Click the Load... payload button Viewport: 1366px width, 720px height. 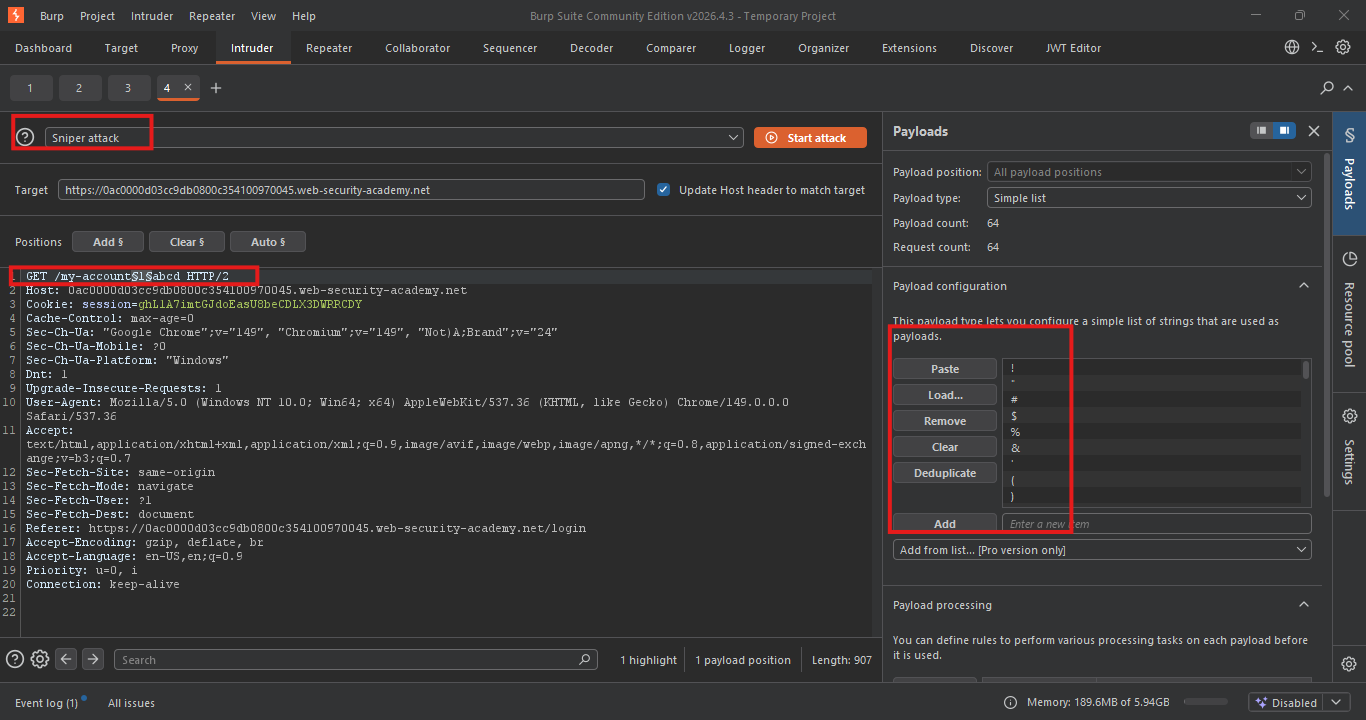point(945,395)
